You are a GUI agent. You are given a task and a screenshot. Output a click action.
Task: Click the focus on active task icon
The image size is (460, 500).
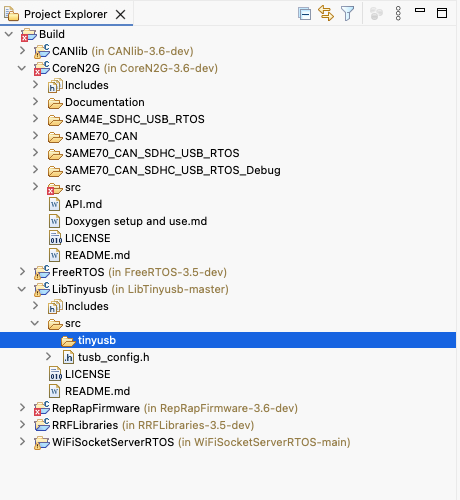[376, 14]
